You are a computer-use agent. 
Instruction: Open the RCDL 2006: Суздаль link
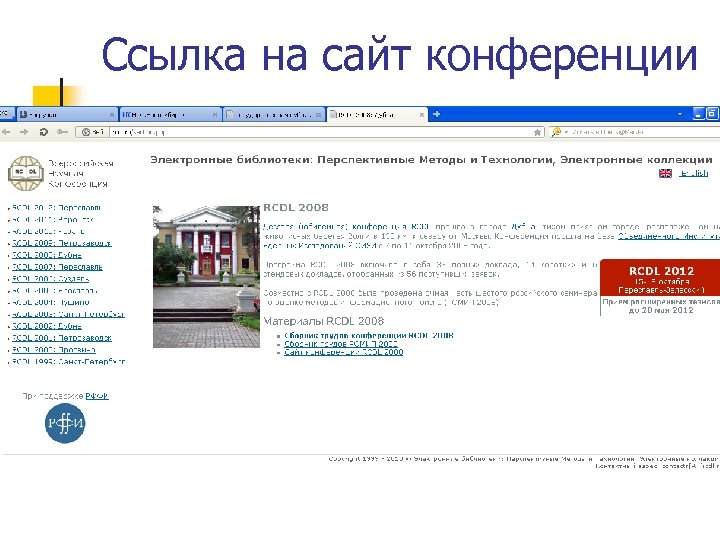[x=51, y=279]
